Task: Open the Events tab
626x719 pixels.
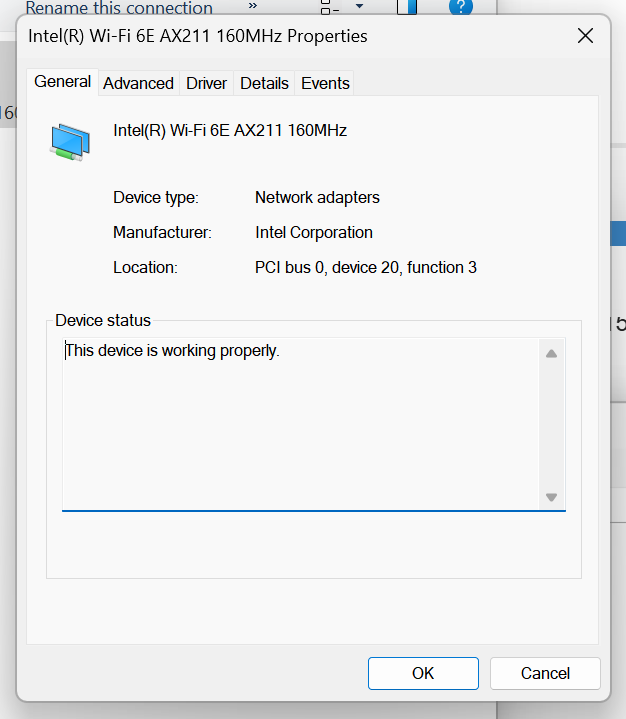Action: (325, 83)
